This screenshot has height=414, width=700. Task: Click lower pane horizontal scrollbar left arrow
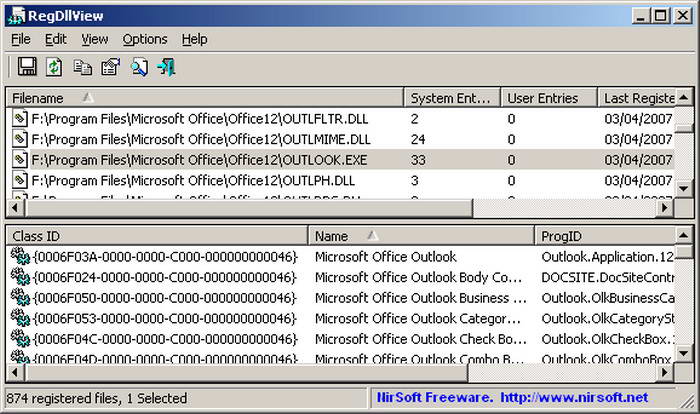point(15,372)
